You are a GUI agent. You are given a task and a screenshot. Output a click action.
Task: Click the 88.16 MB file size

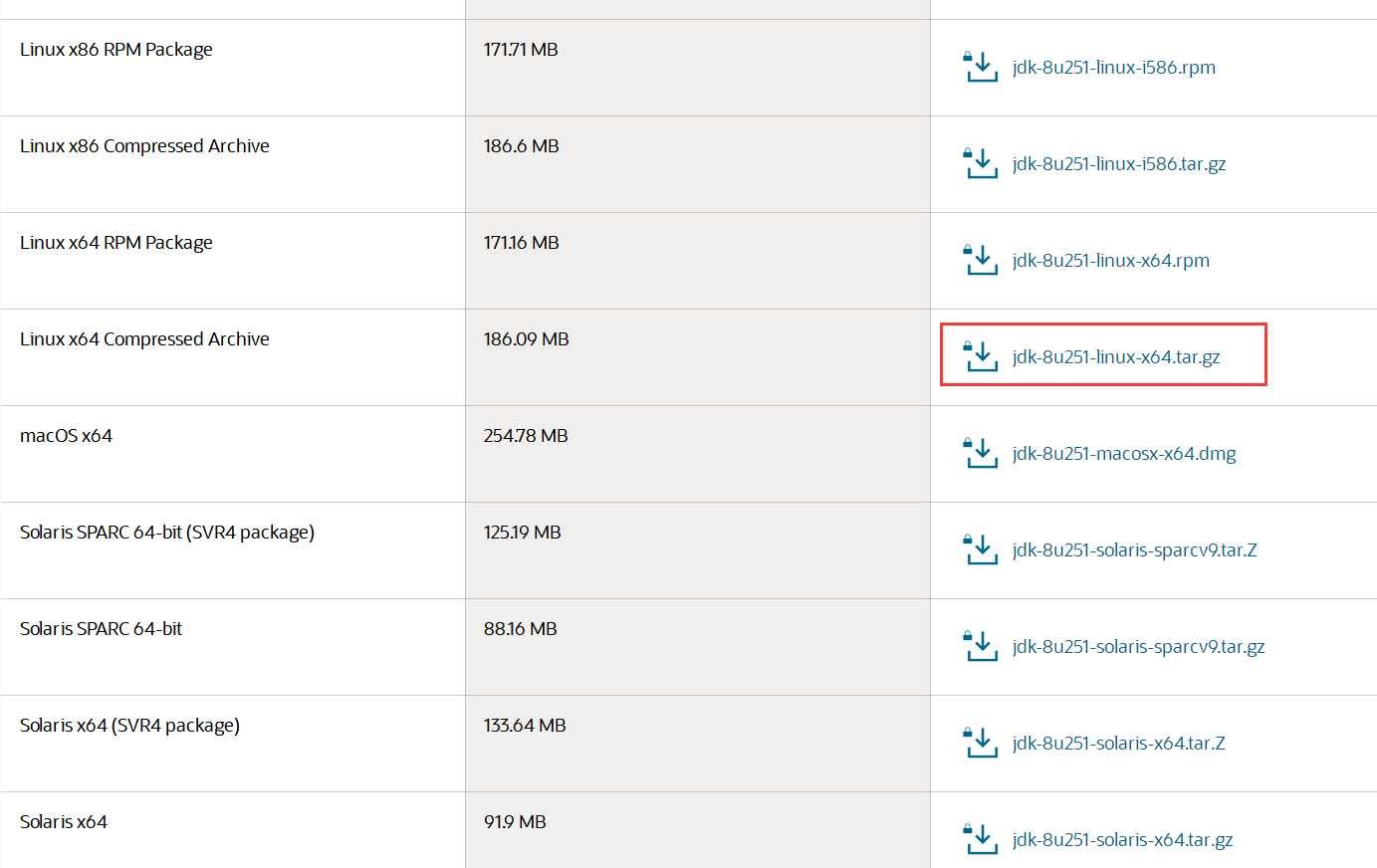[x=521, y=629]
